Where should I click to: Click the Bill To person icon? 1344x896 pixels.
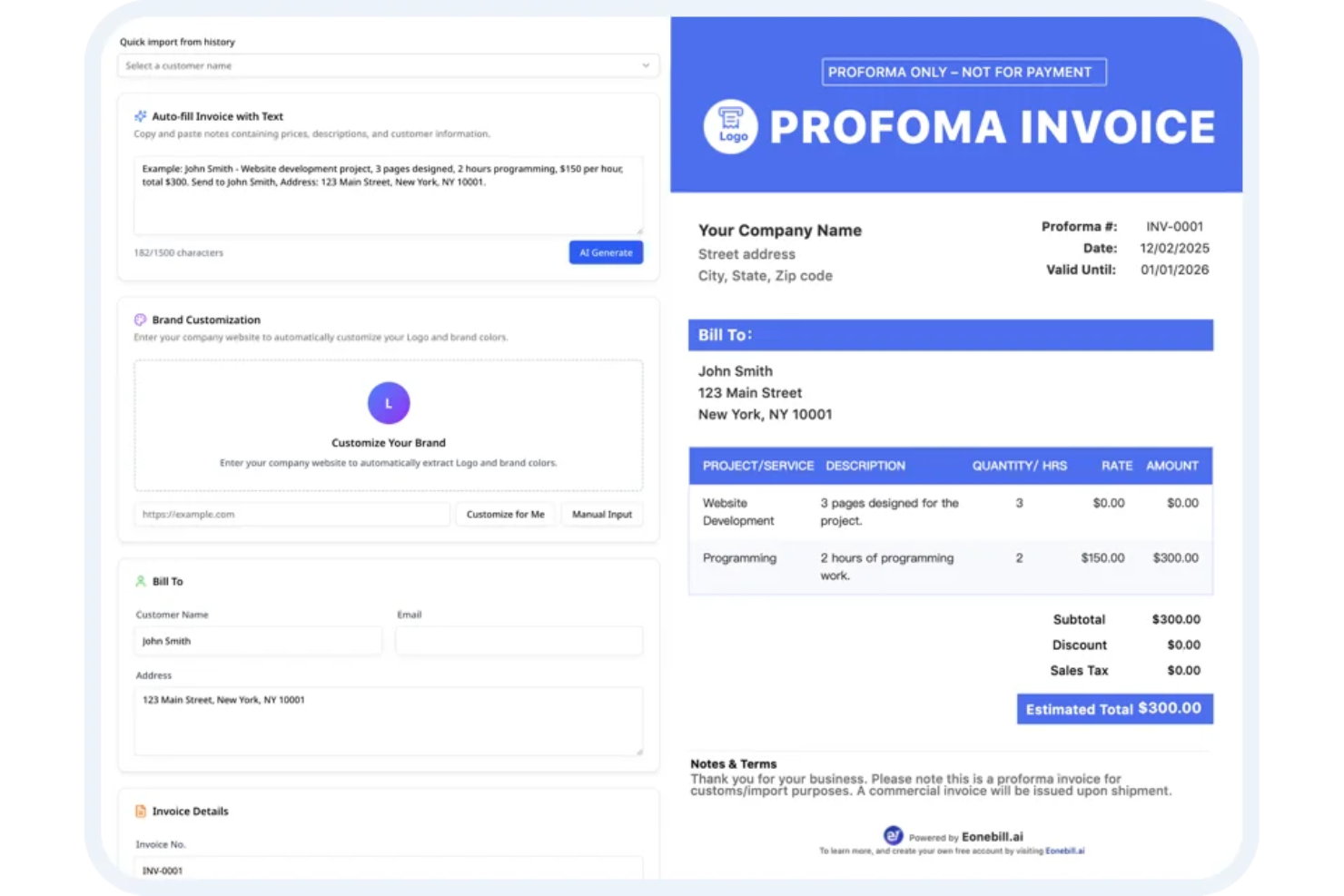click(140, 581)
